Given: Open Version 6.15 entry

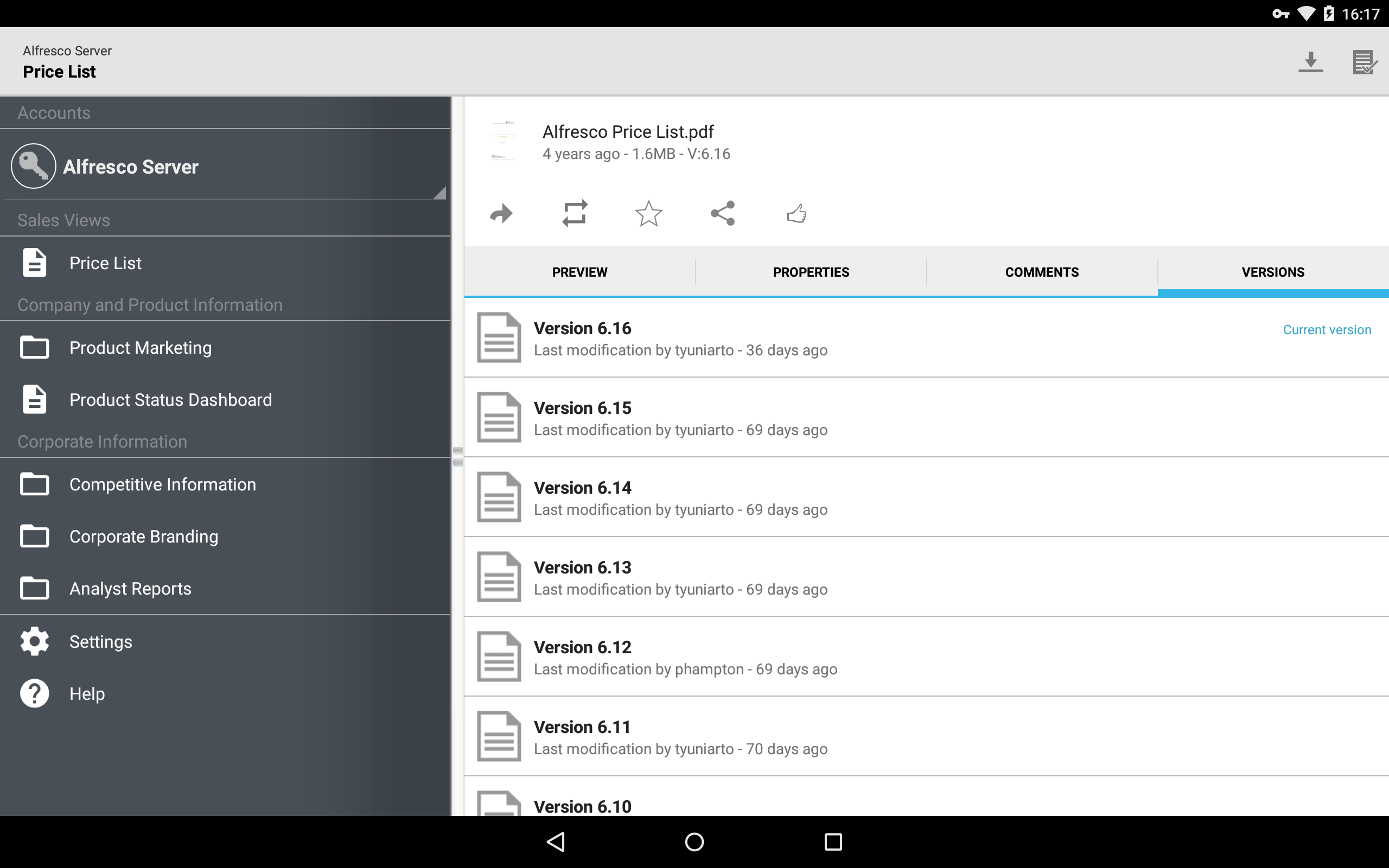Looking at the screenshot, I should point(926,417).
